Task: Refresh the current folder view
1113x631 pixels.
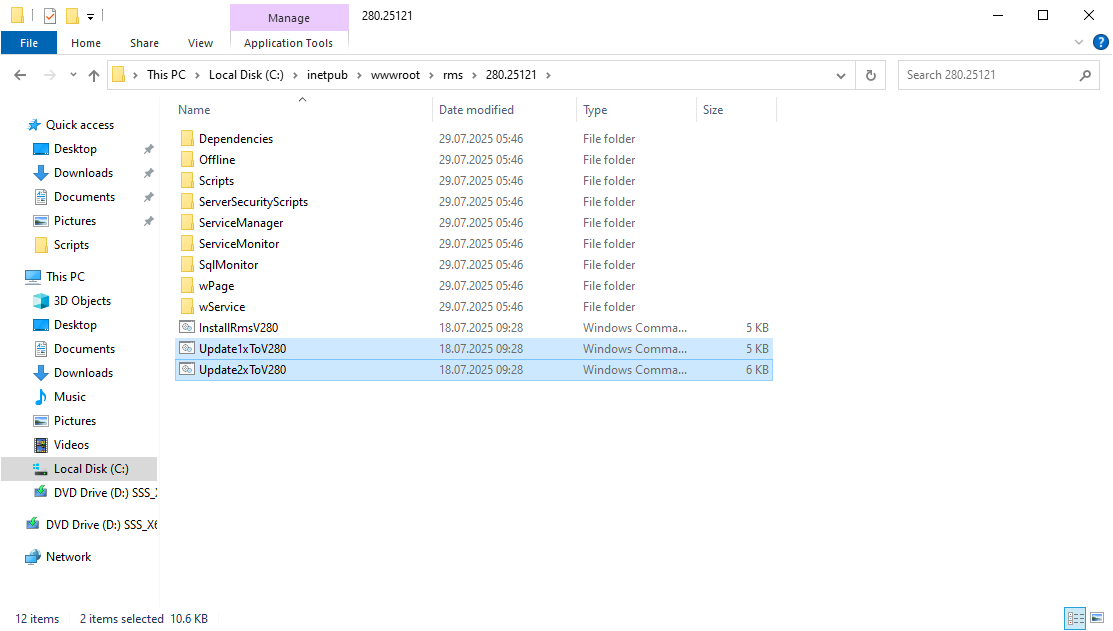Action: [871, 75]
